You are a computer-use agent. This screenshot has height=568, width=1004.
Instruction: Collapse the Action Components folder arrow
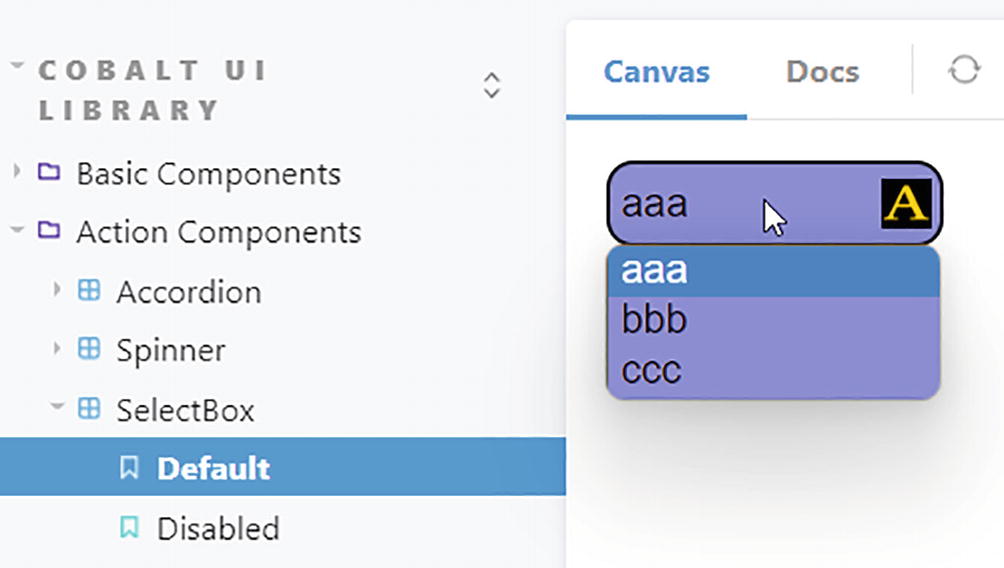coord(17,231)
